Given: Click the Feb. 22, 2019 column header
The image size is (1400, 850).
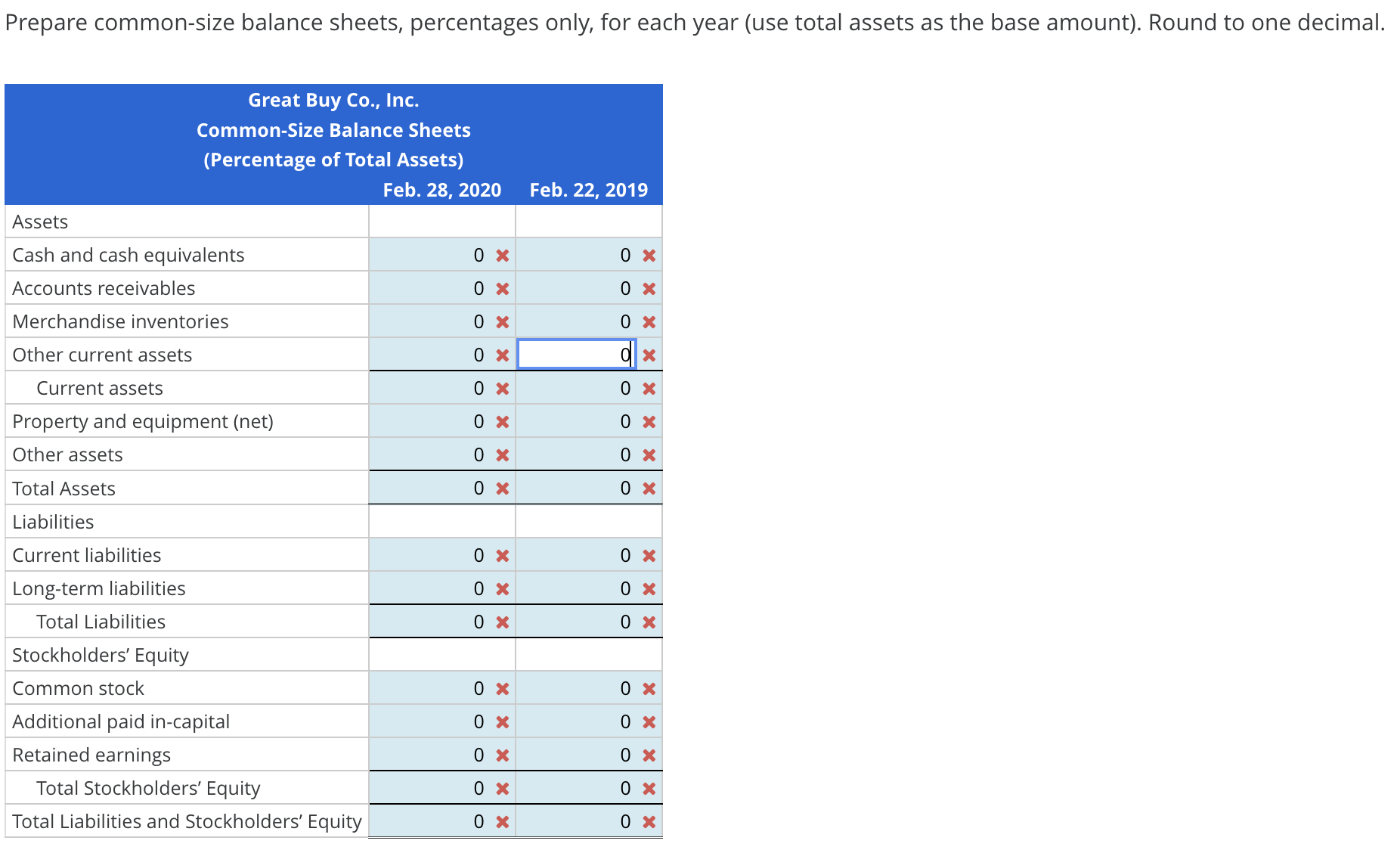Looking at the screenshot, I should (589, 190).
